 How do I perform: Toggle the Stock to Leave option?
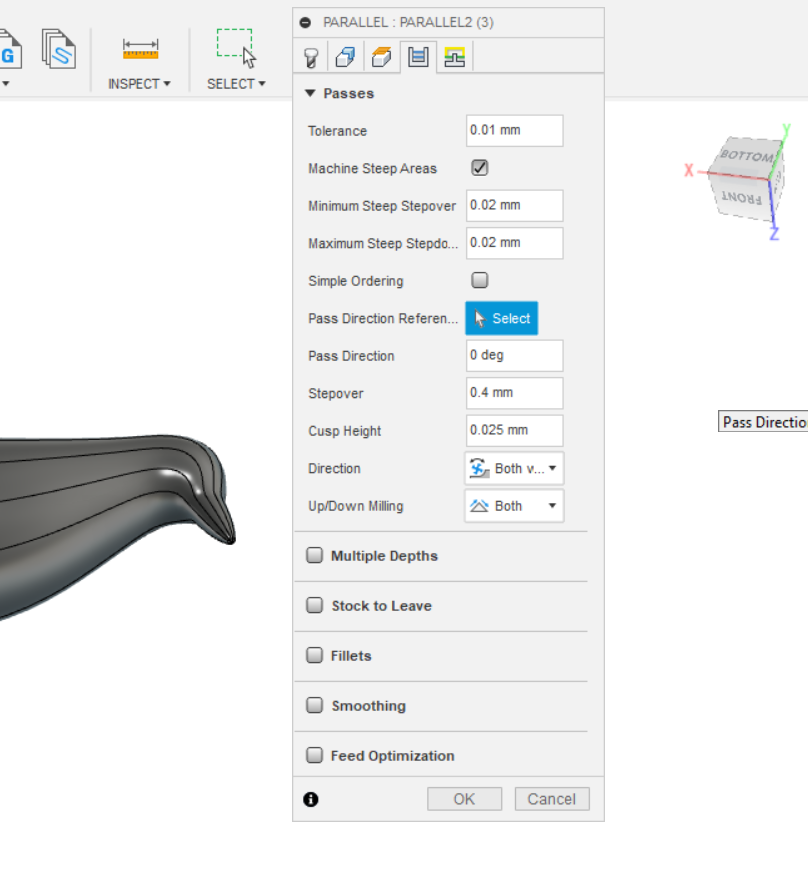click(315, 605)
